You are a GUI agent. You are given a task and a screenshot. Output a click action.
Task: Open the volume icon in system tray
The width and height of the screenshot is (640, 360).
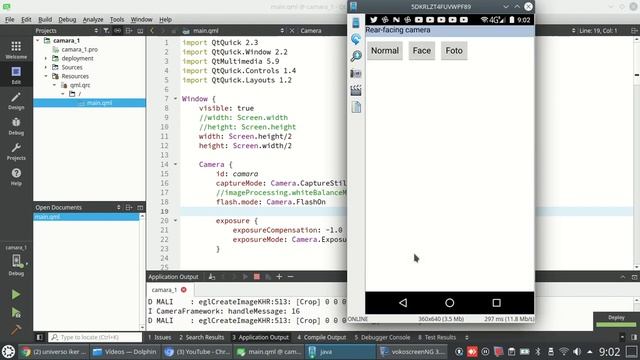click(577, 351)
